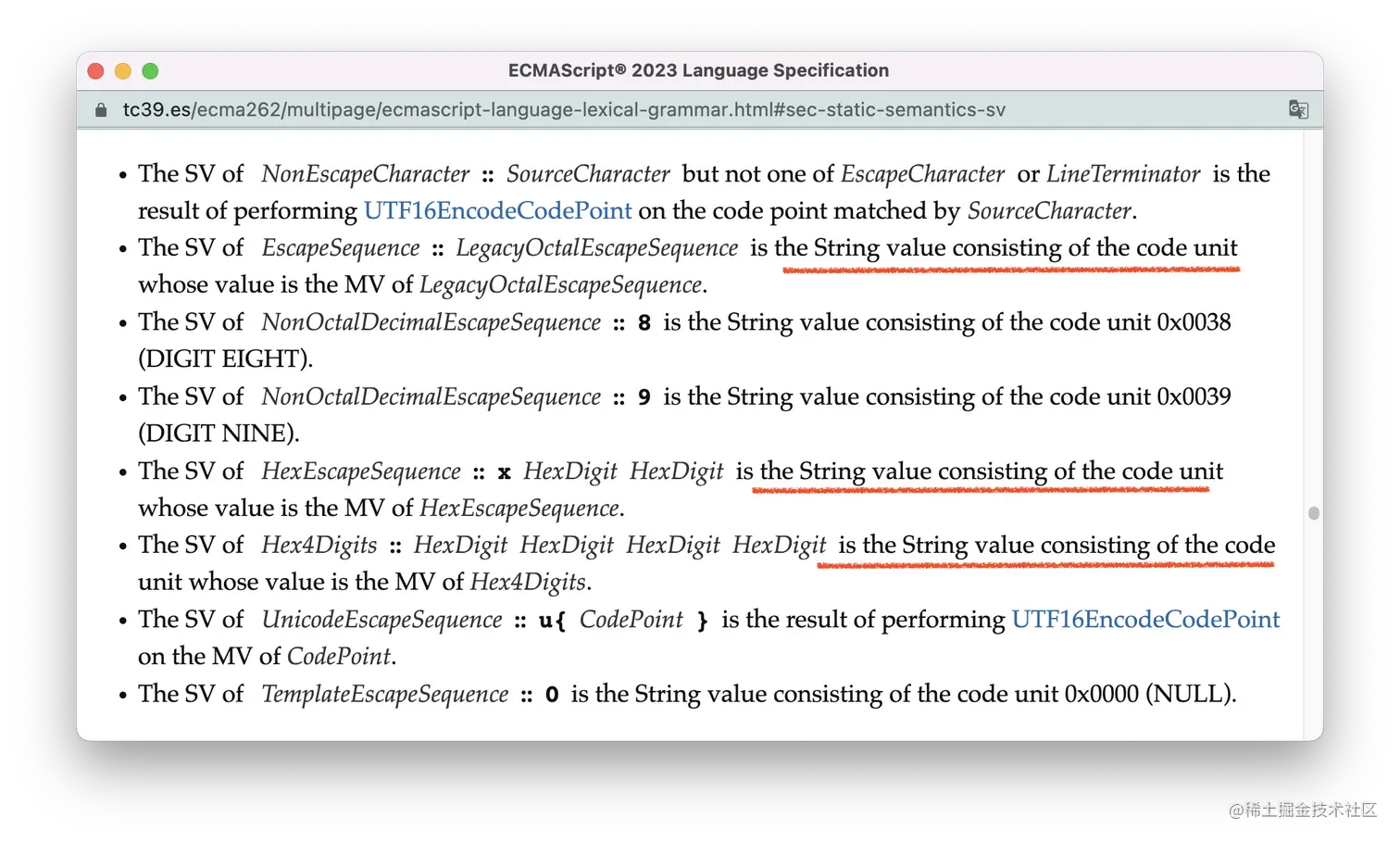This screenshot has height=842, width=1400.
Task: Click the translate page icon in address bar
Action: coord(1298,109)
